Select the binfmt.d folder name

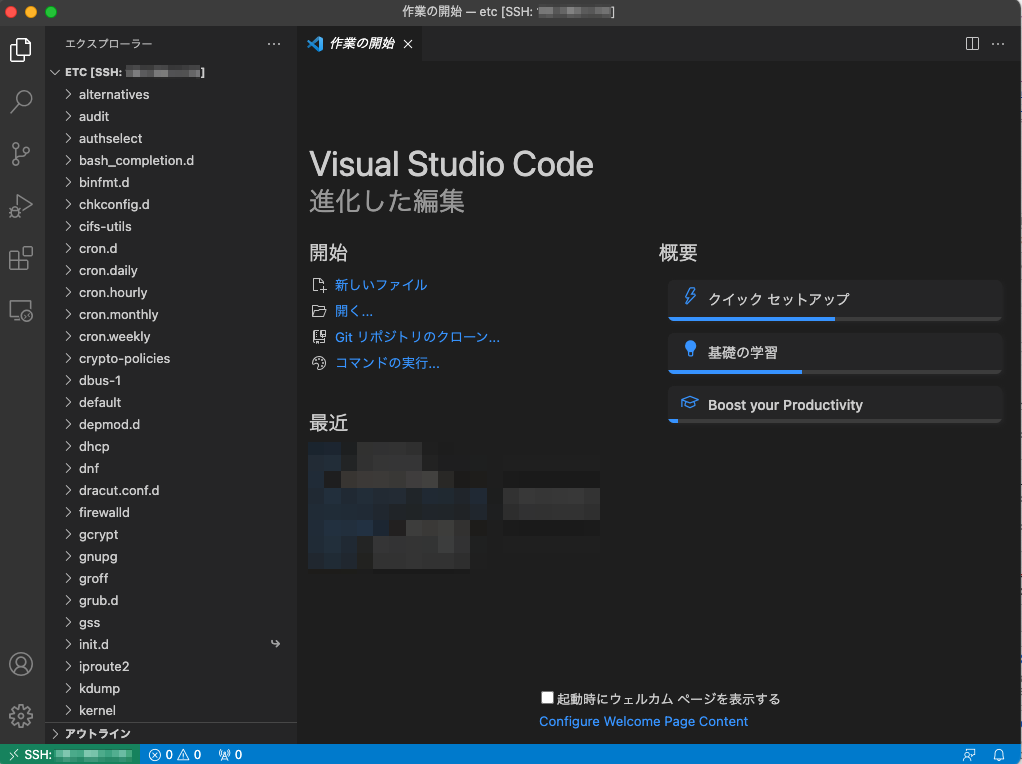pos(104,183)
